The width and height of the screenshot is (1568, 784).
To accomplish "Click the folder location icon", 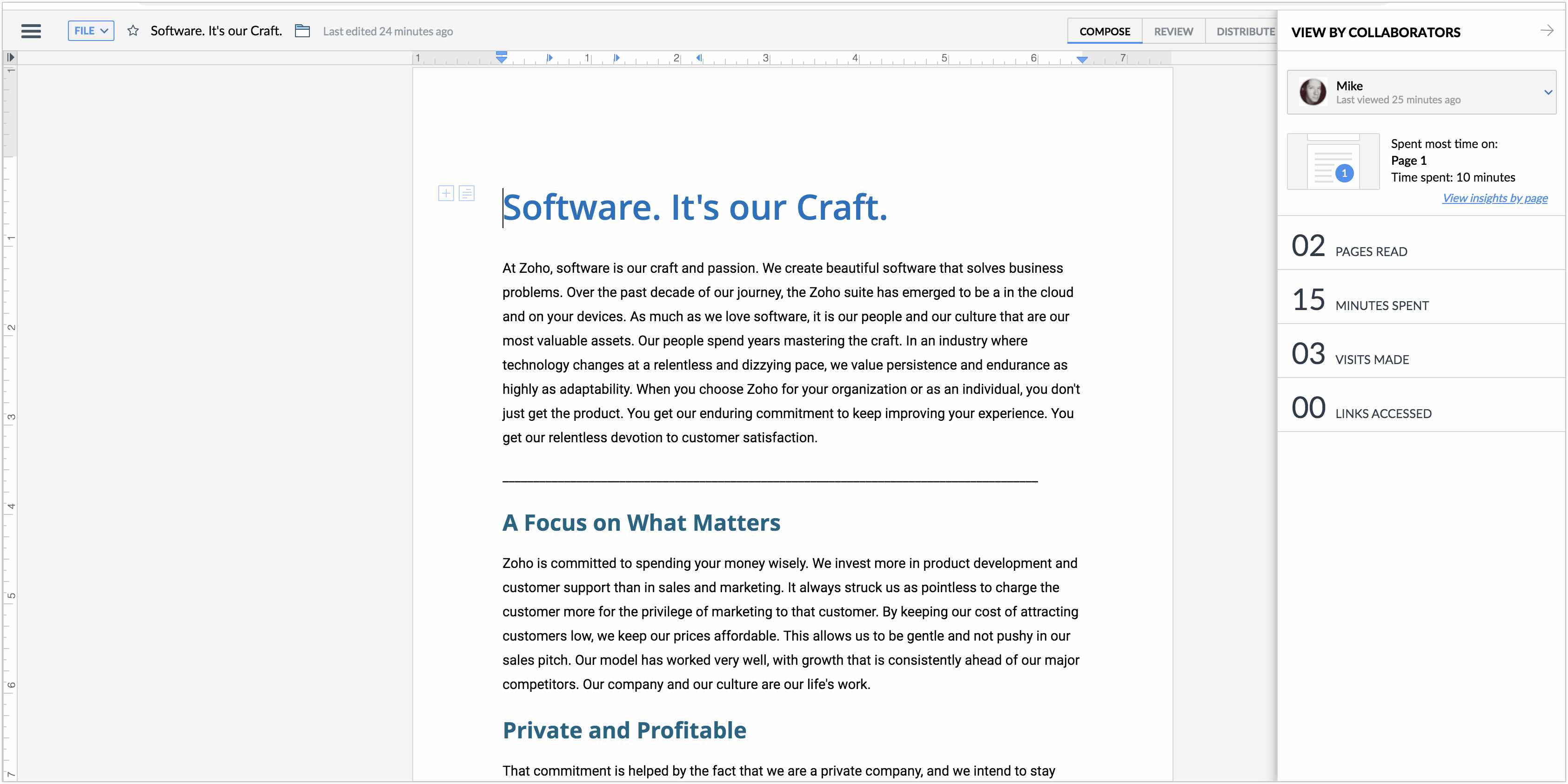I will coord(302,30).
